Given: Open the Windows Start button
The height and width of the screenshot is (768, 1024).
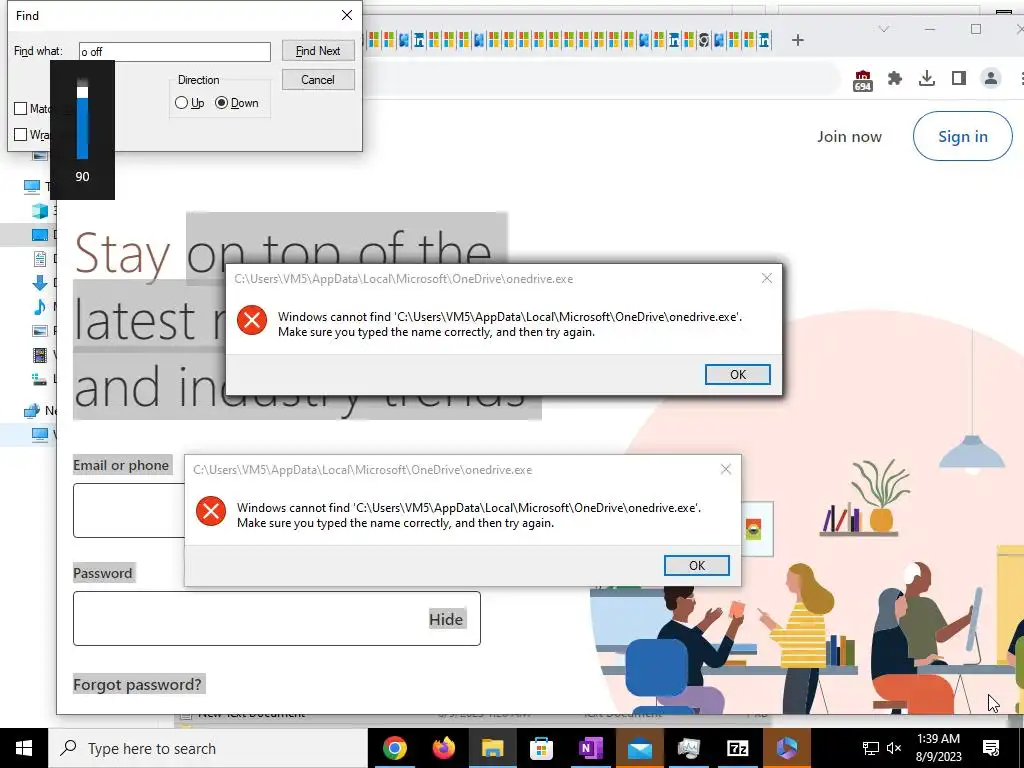Looking at the screenshot, I should pos(24,748).
